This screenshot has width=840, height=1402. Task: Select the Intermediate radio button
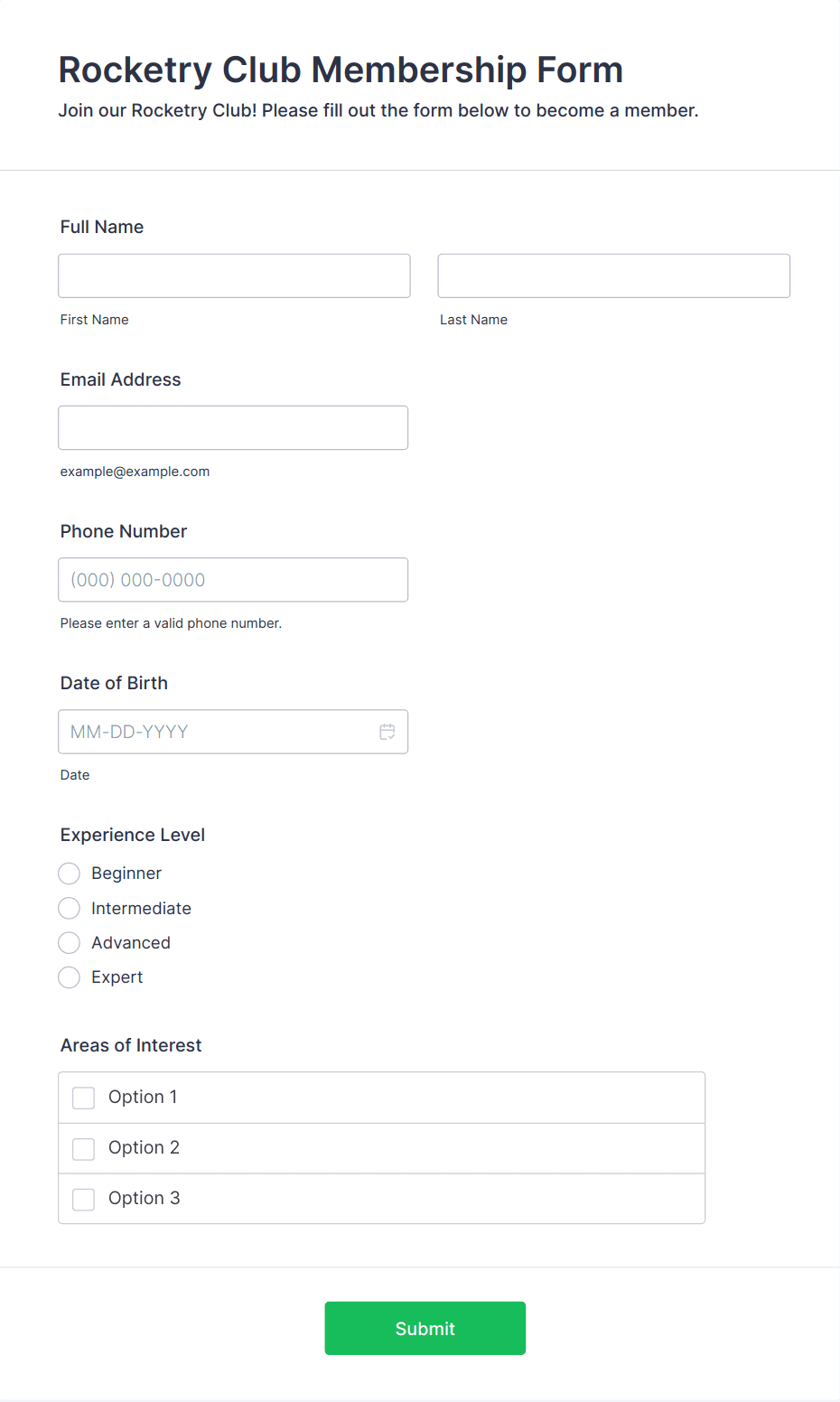[x=69, y=908]
